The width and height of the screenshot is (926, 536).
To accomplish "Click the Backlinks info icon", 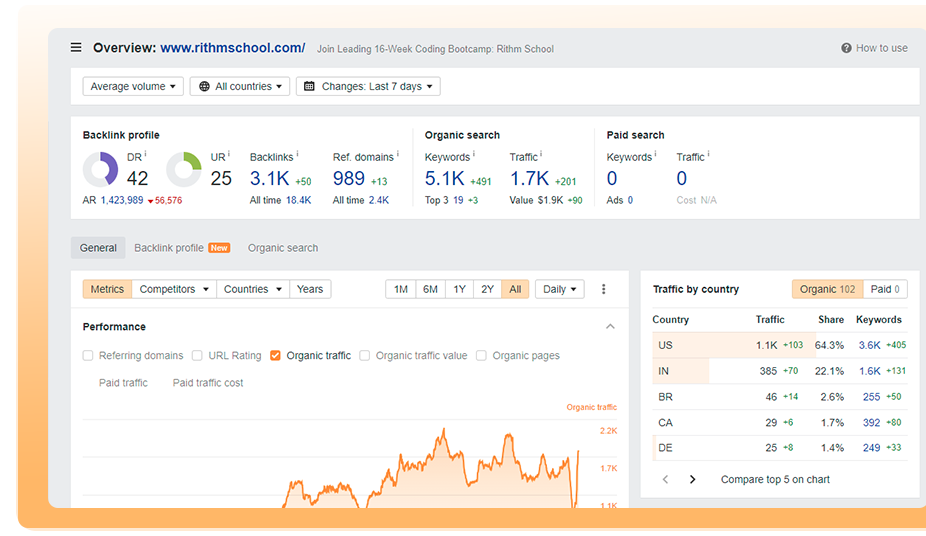I will click(297, 154).
